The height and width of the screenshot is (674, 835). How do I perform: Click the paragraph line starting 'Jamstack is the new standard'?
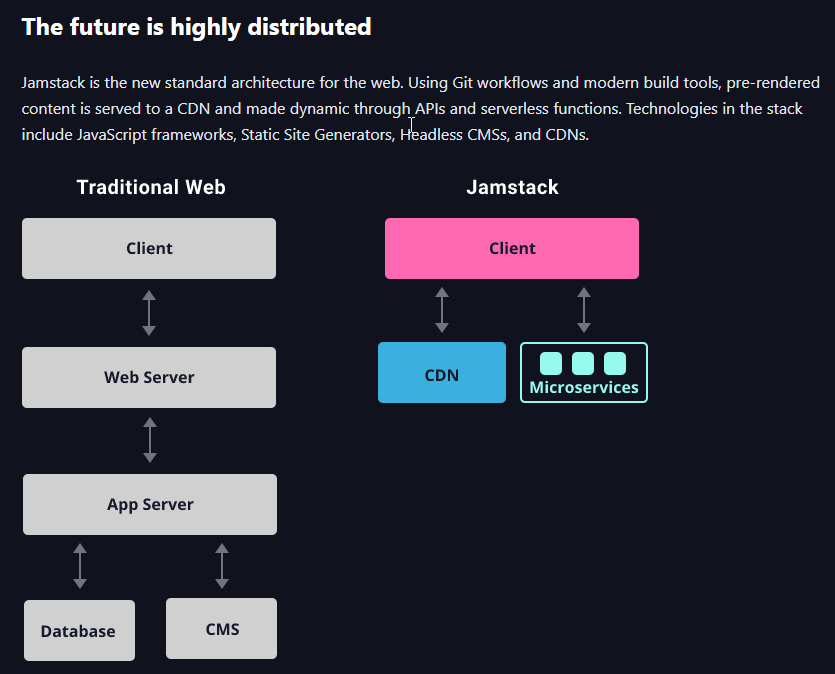pyautogui.click(x=421, y=83)
